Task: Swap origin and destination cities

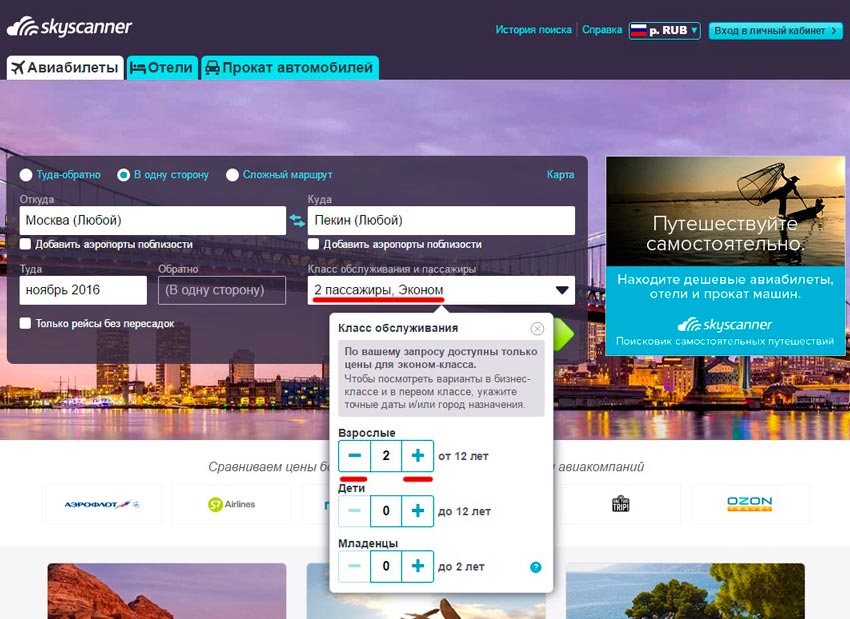Action: [x=297, y=220]
